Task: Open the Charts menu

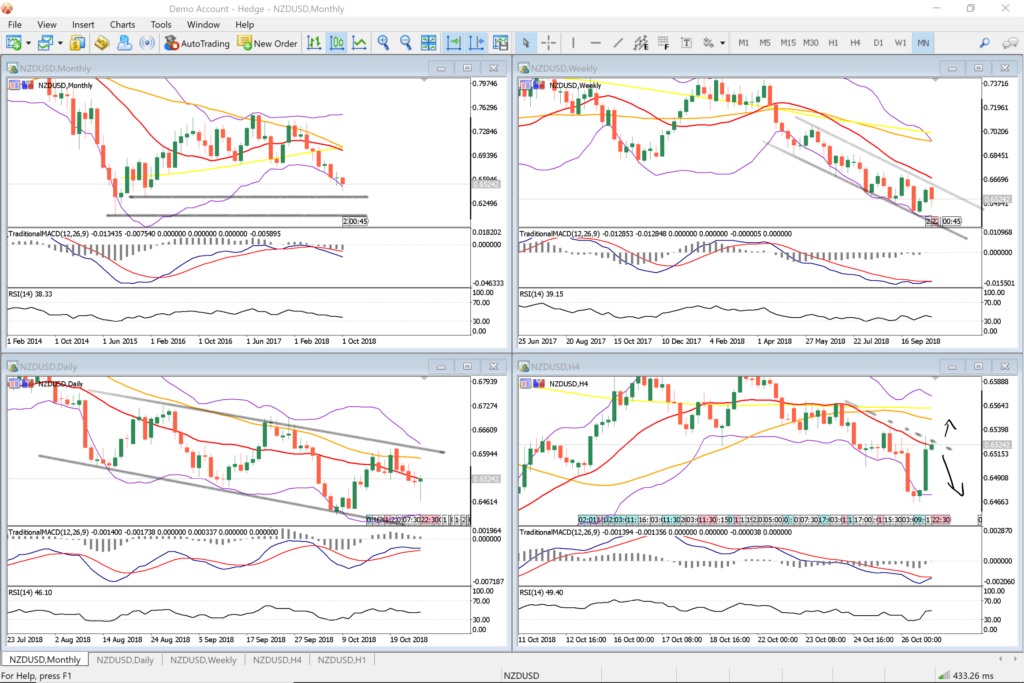Action: click(123, 24)
